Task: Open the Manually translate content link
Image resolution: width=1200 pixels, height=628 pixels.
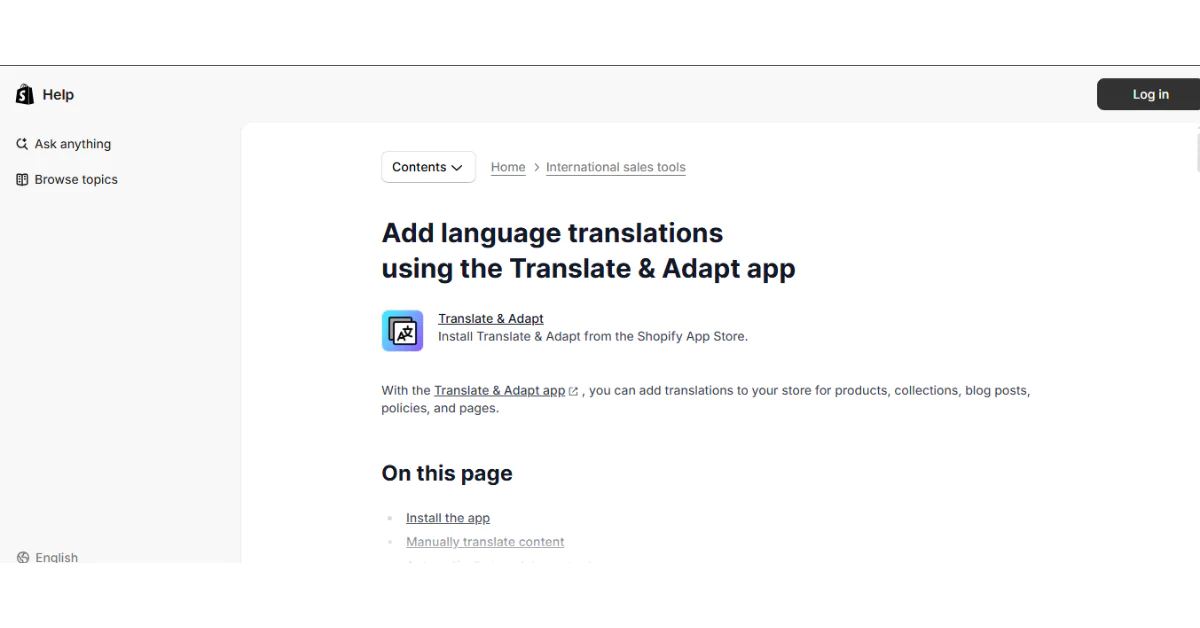Action: point(485,541)
